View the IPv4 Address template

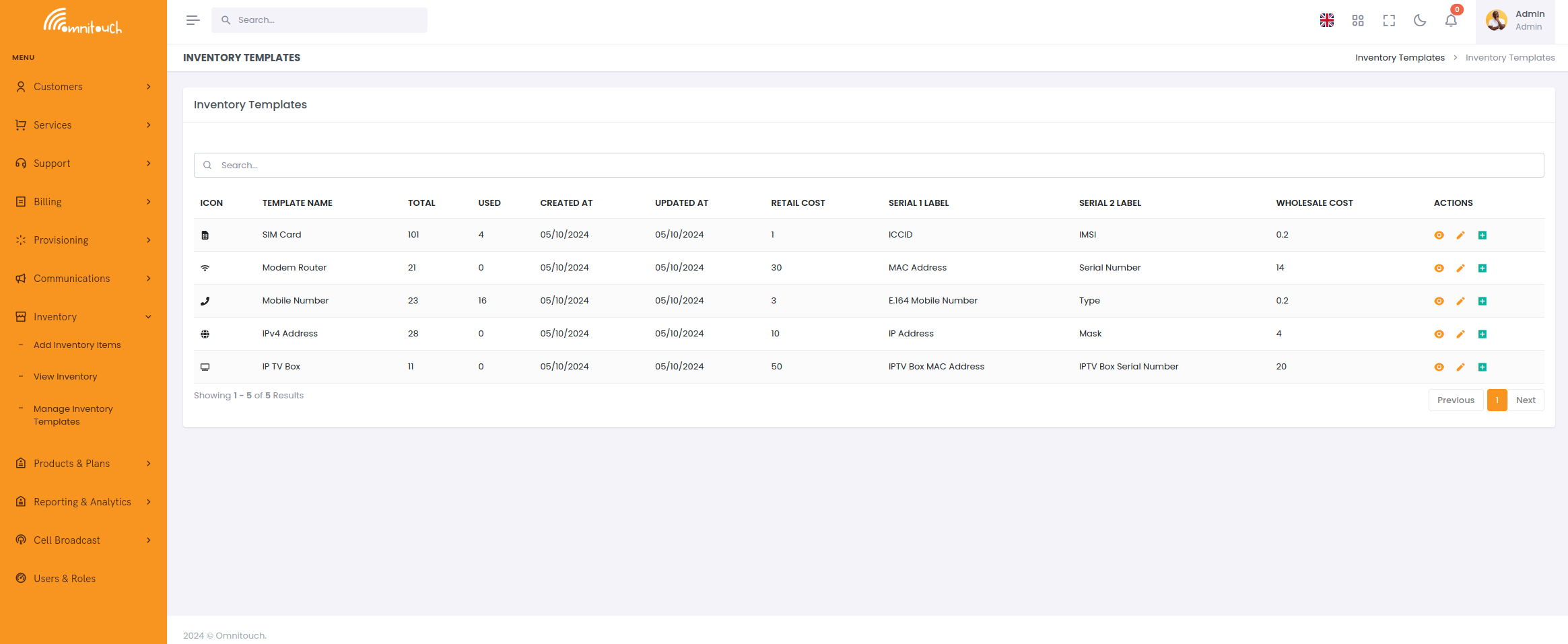click(1439, 334)
